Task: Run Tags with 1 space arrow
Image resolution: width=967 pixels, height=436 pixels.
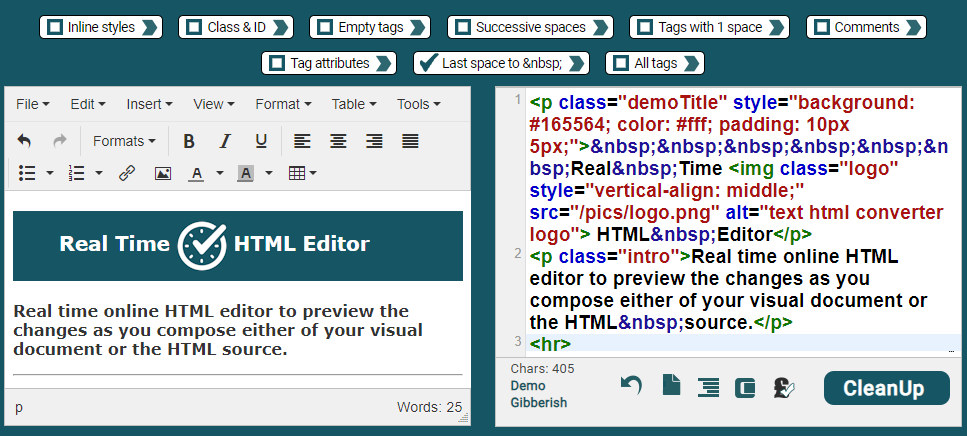Action: 776,27
